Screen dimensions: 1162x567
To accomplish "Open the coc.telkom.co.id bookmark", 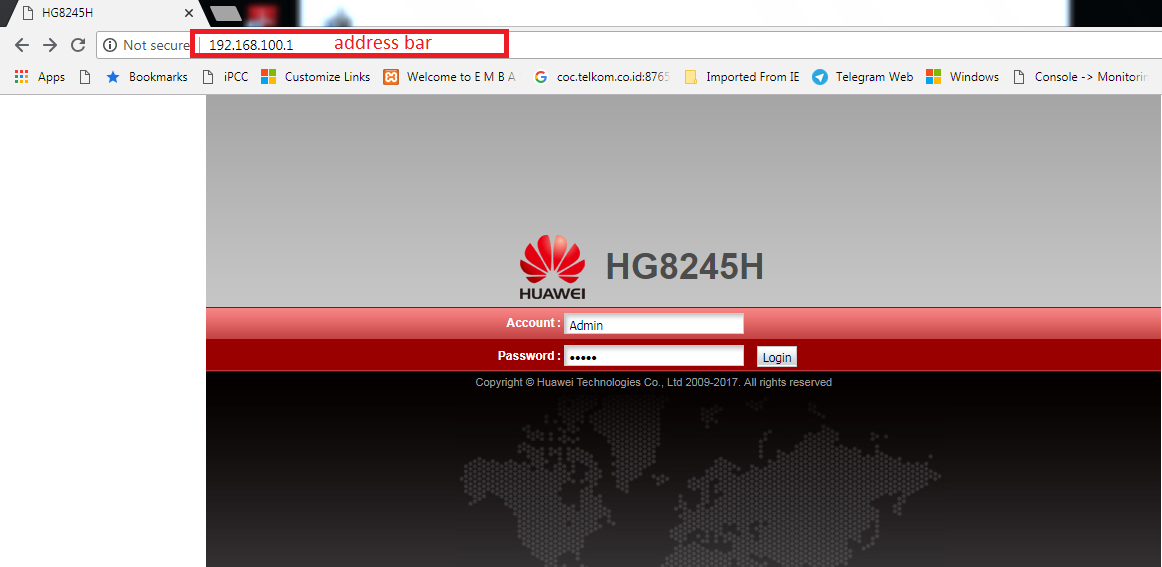I will point(601,76).
